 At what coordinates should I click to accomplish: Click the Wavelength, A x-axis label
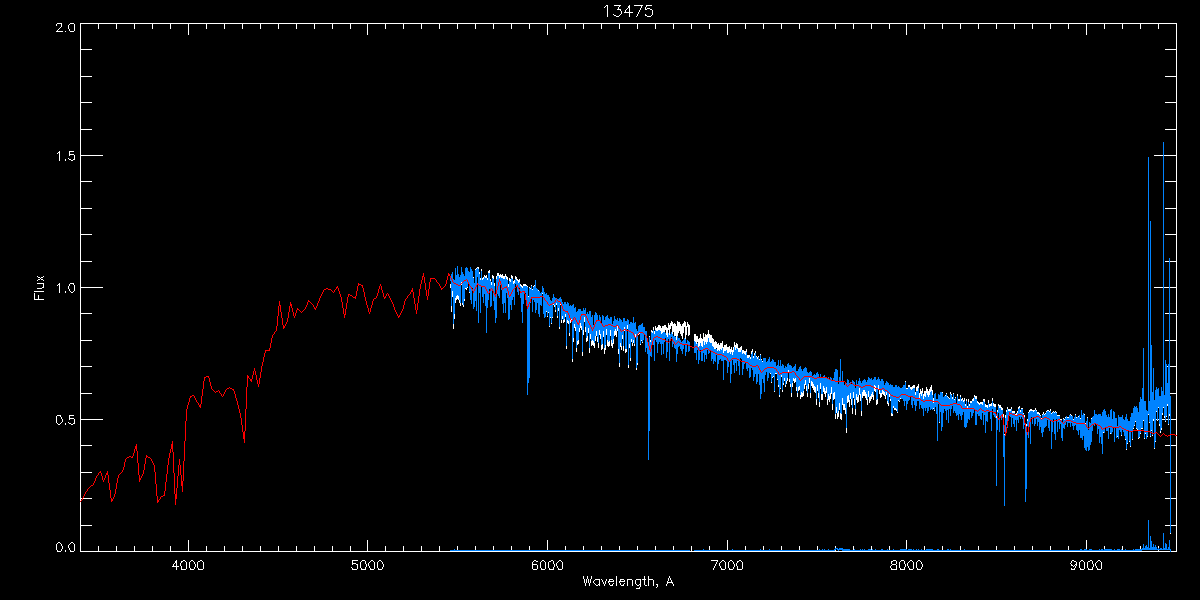[627, 582]
